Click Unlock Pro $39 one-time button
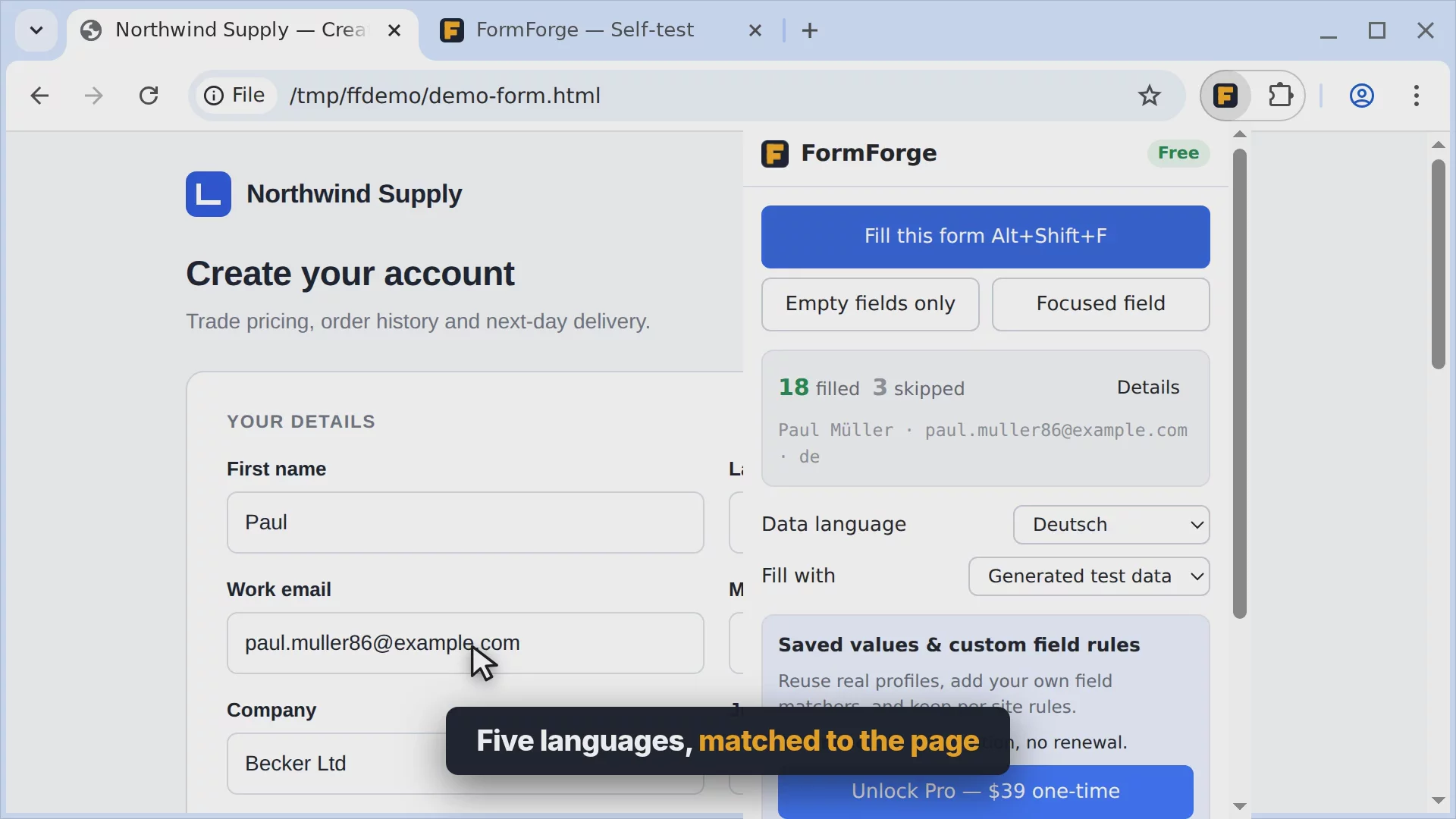Viewport: 1456px width, 819px height. click(x=985, y=791)
